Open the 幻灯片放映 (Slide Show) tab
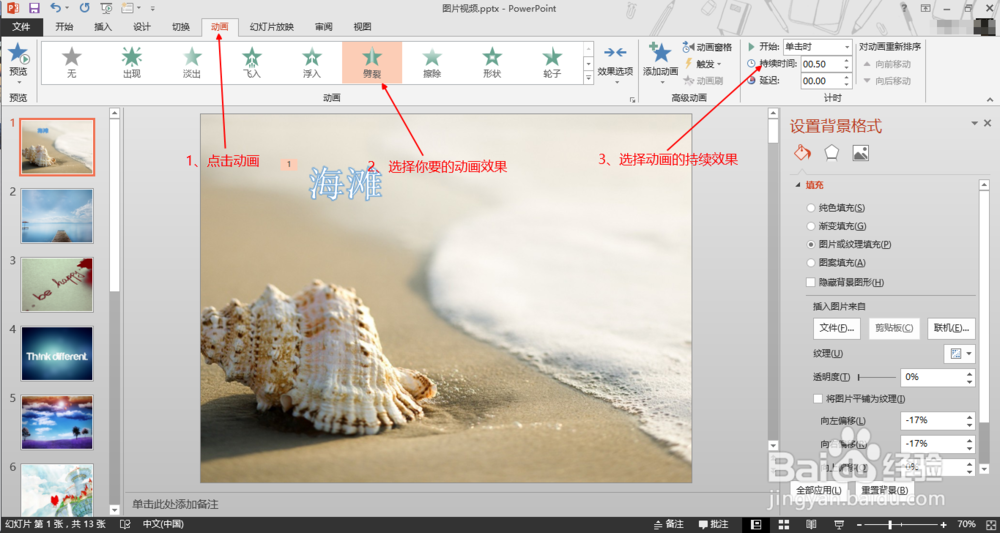Screen dimensions: 1000x533 tap(272, 27)
